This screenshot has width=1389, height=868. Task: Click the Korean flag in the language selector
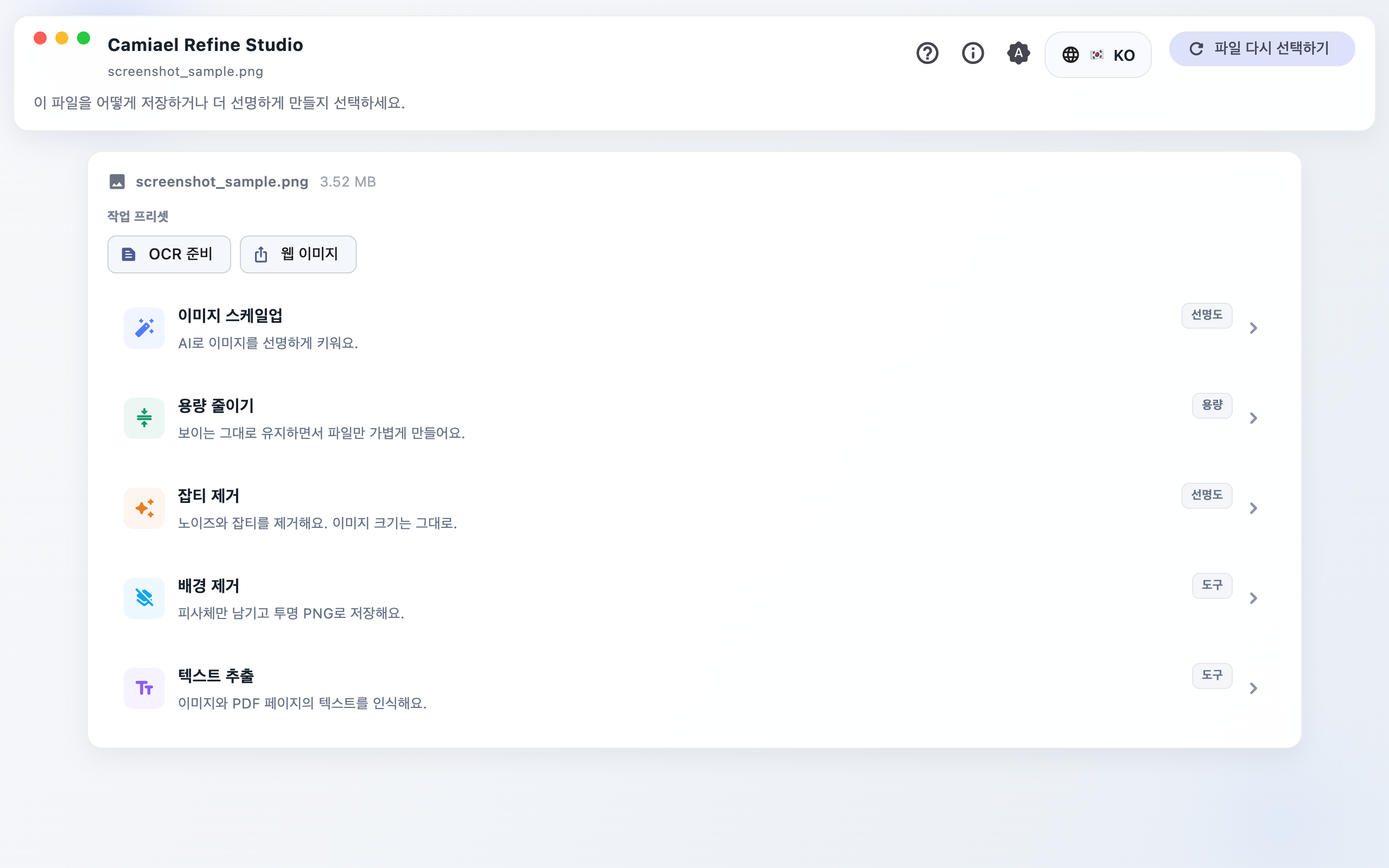click(x=1097, y=55)
